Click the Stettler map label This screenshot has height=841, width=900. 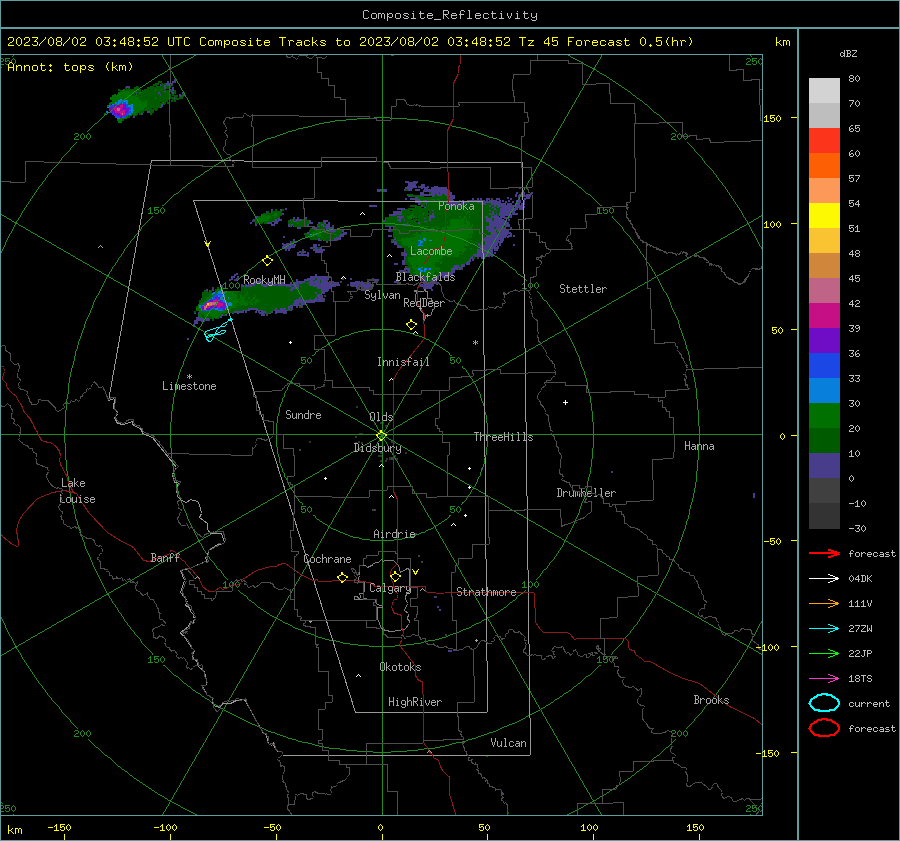[583, 289]
